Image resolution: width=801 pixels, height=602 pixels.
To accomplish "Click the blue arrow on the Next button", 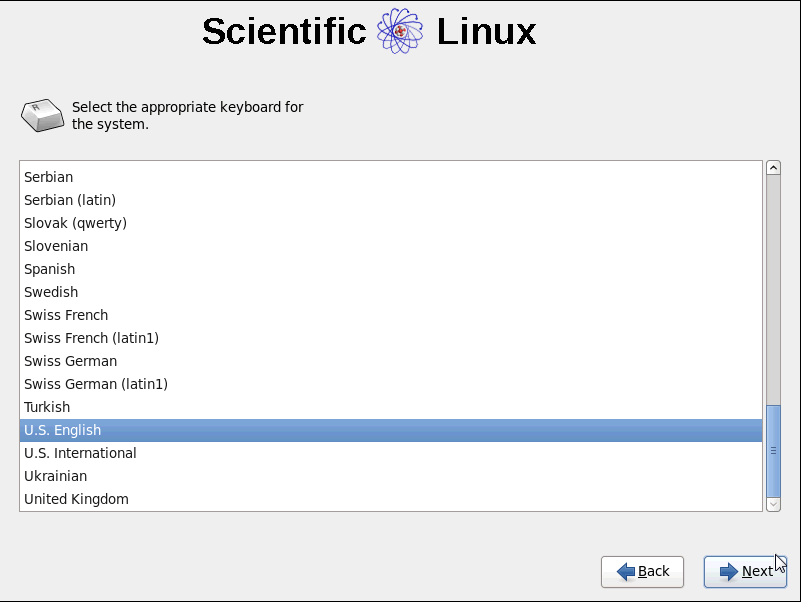I will click(728, 571).
